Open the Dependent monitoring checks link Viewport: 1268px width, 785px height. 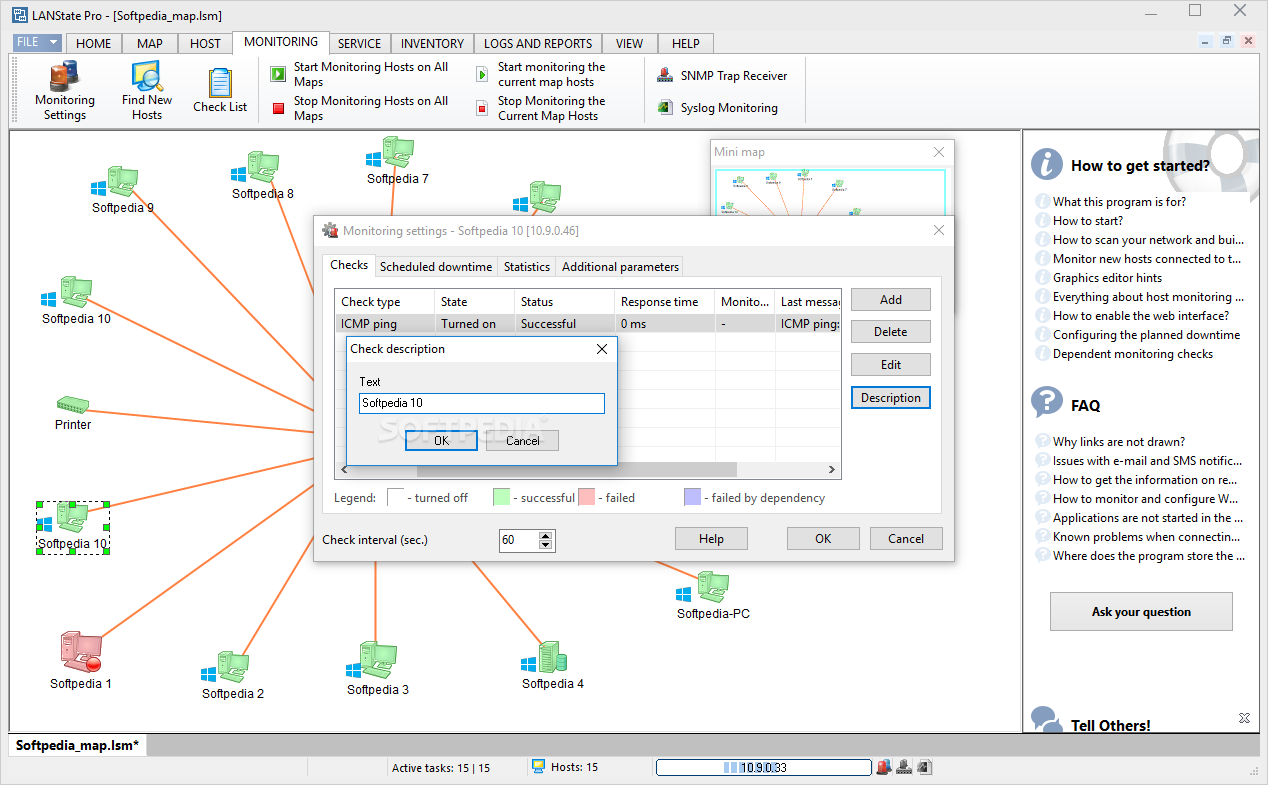pos(1133,353)
